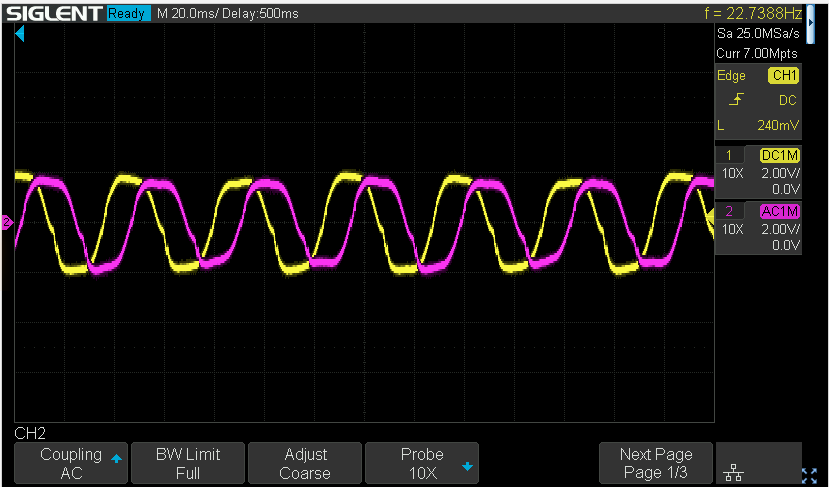Select the yellow channel 1 box
Viewport: 829px width, 487px height.
pyautogui.click(x=758, y=172)
